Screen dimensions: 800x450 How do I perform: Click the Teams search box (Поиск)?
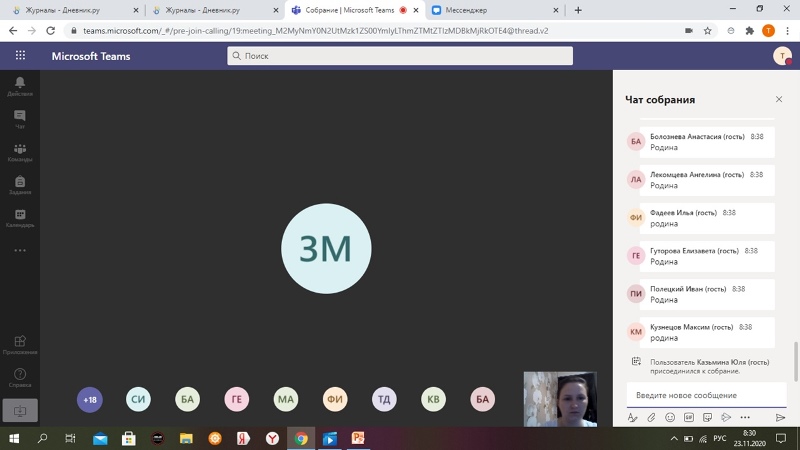(x=400, y=56)
